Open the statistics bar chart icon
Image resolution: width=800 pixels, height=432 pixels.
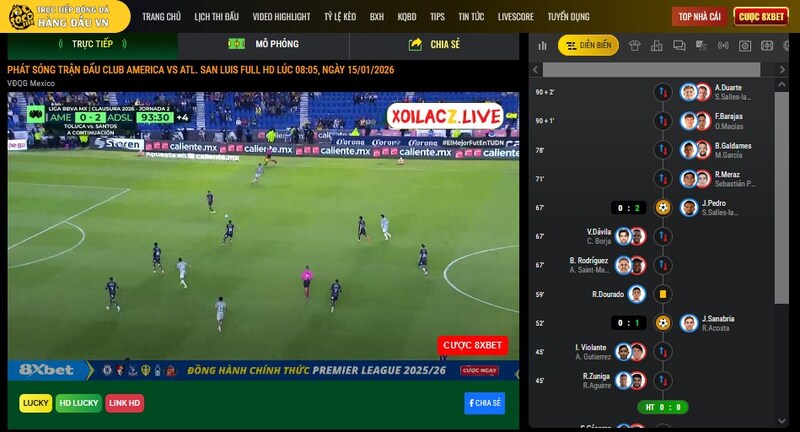coord(542,46)
